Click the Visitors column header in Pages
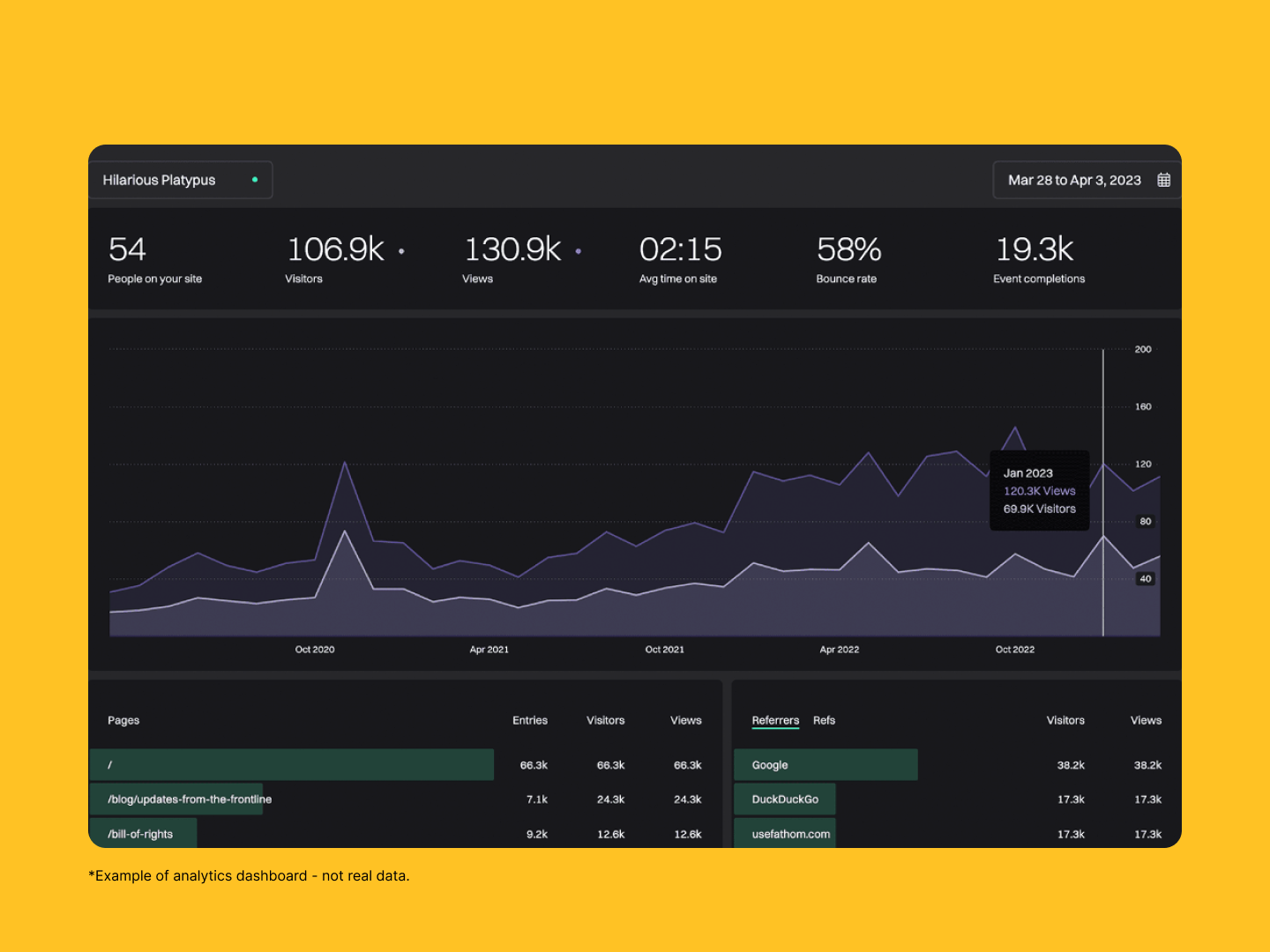The height and width of the screenshot is (952, 1270). point(606,720)
